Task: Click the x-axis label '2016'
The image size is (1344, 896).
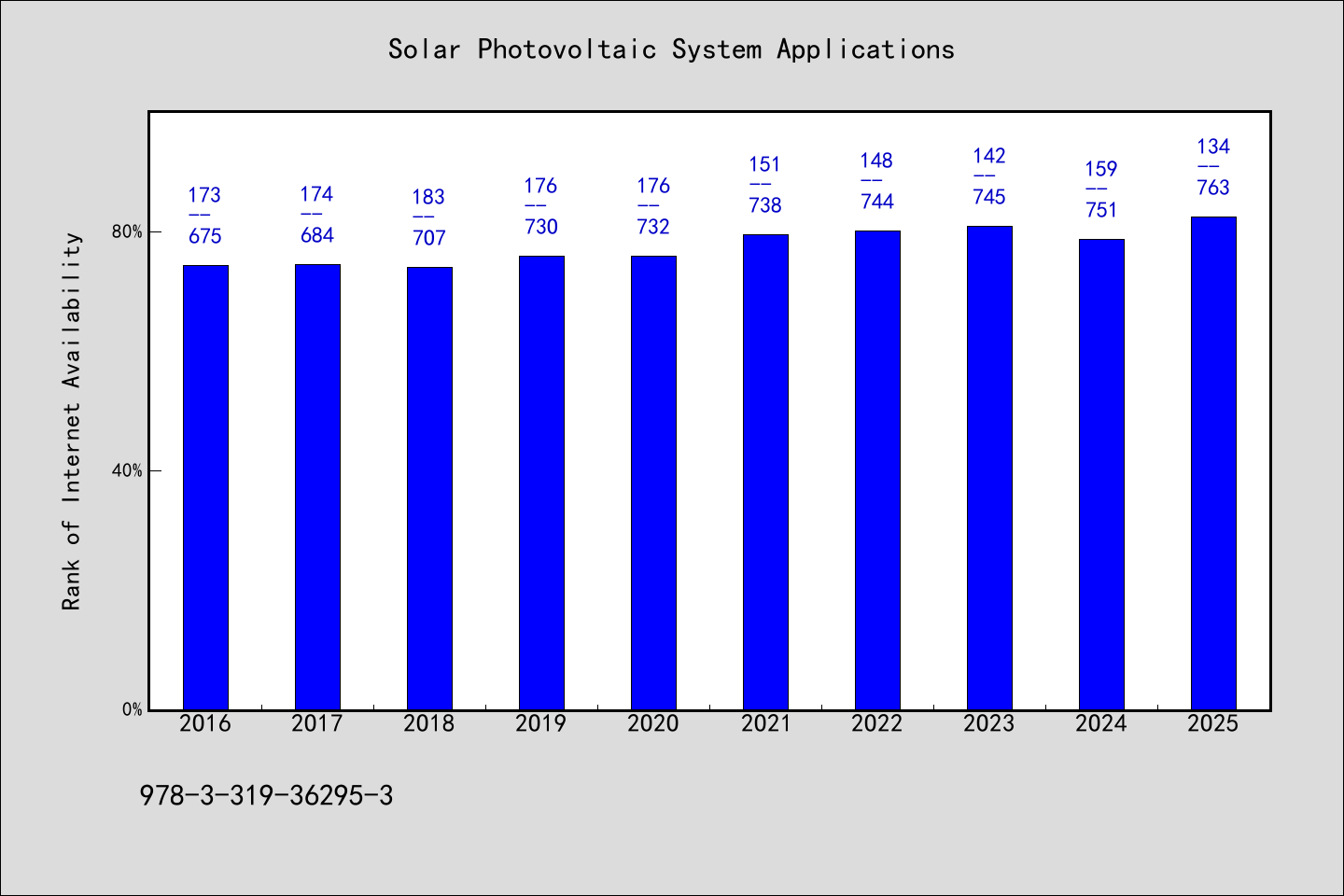Action: [x=205, y=723]
